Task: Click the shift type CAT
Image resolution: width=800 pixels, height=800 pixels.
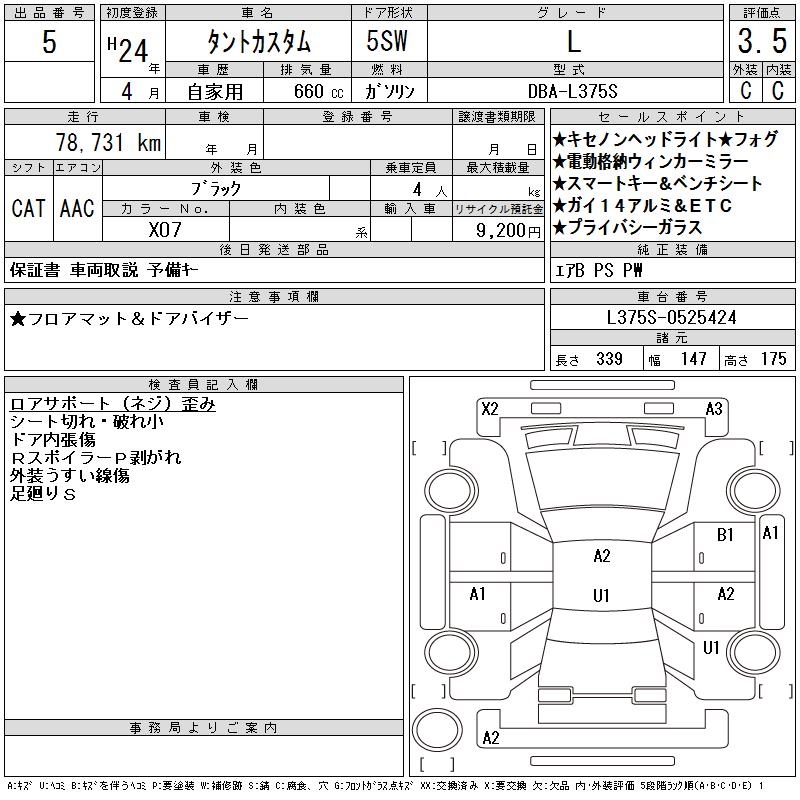Action: pyautogui.click(x=29, y=209)
